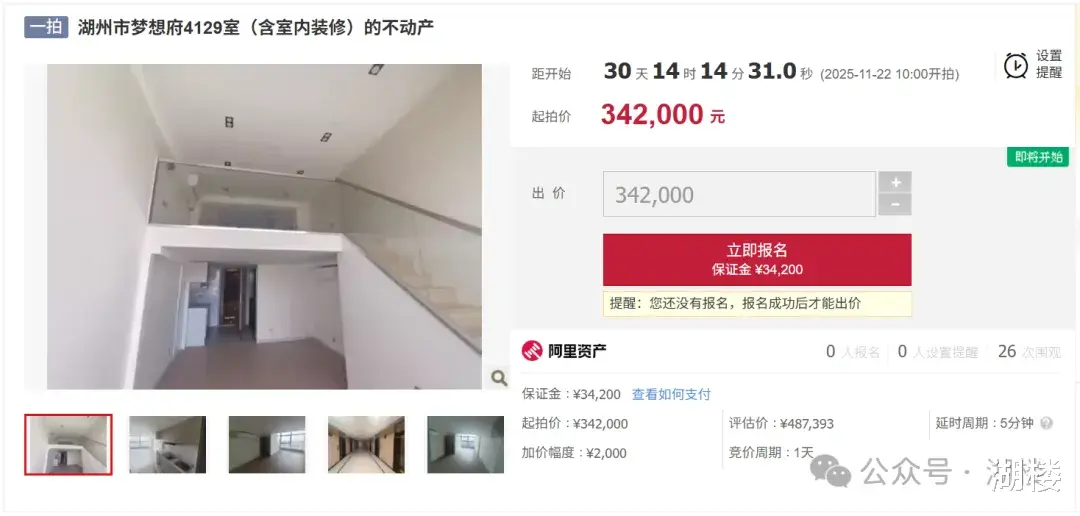Click the 342,000 bid price input field
1080x516 pixels.
(739, 194)
